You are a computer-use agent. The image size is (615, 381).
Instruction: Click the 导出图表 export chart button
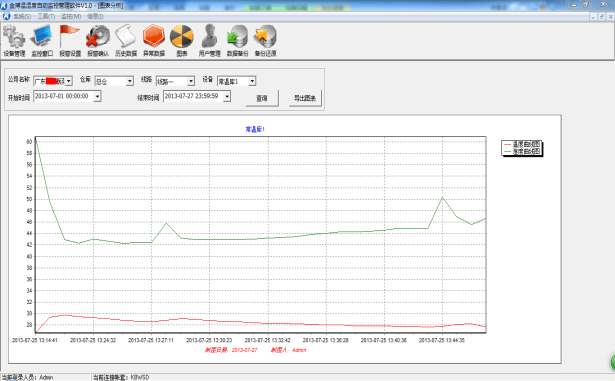click(305, 98)
